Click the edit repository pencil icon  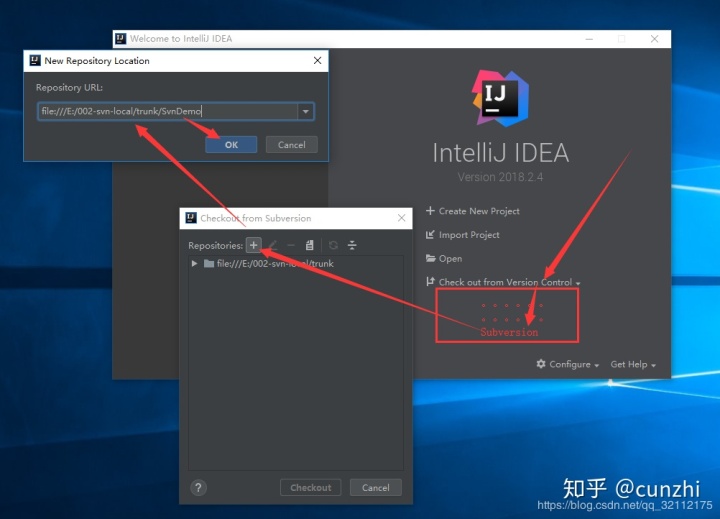coord(273,245)
